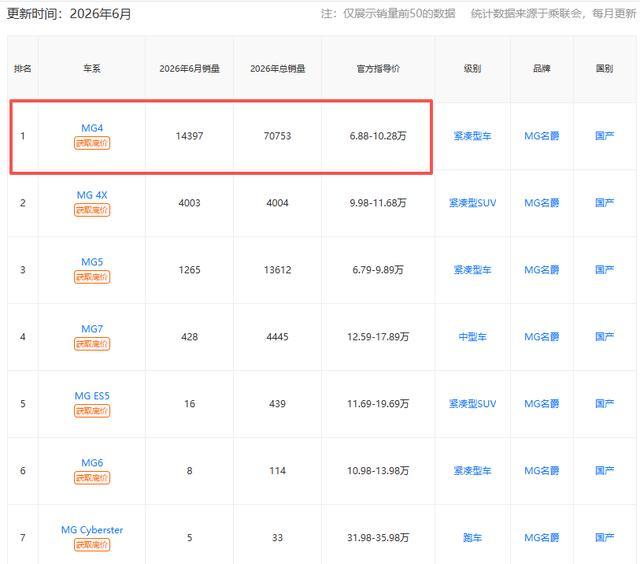Open MG名爵 brand link in MG ES5 row
640x564 pixels.
point(542,404)
